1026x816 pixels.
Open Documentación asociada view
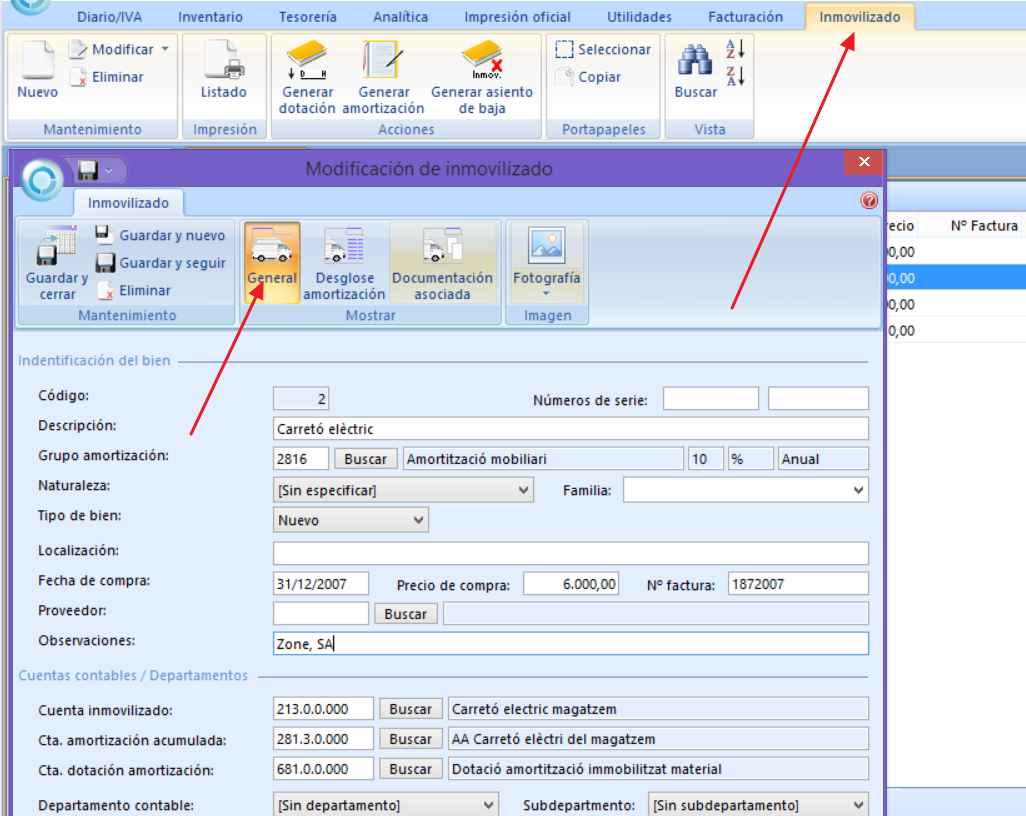coord(442,250)
